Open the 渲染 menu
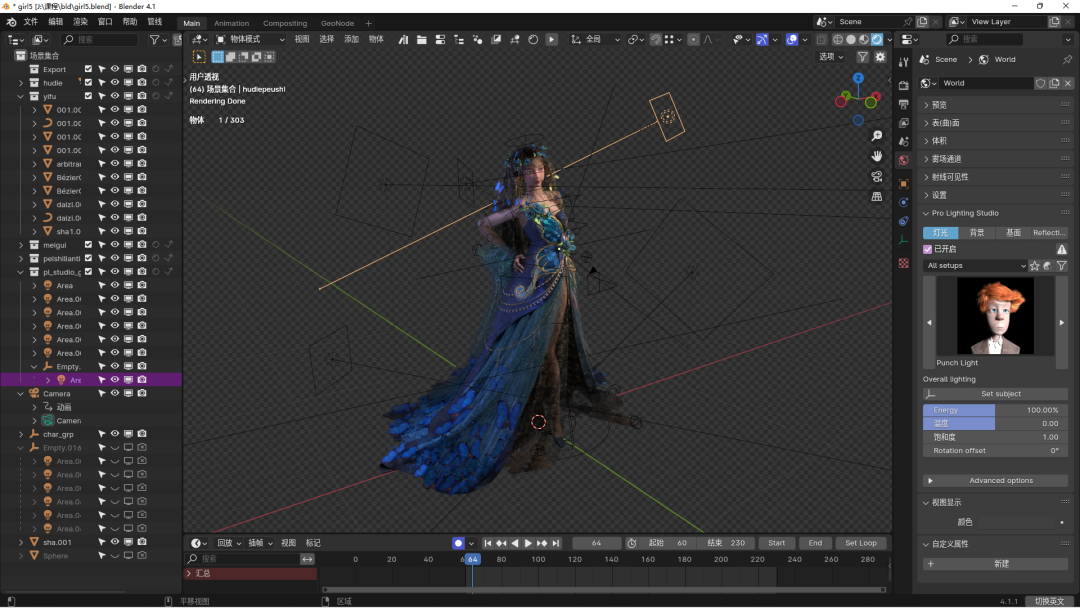 pyautogui.click(x=81, y=22)
